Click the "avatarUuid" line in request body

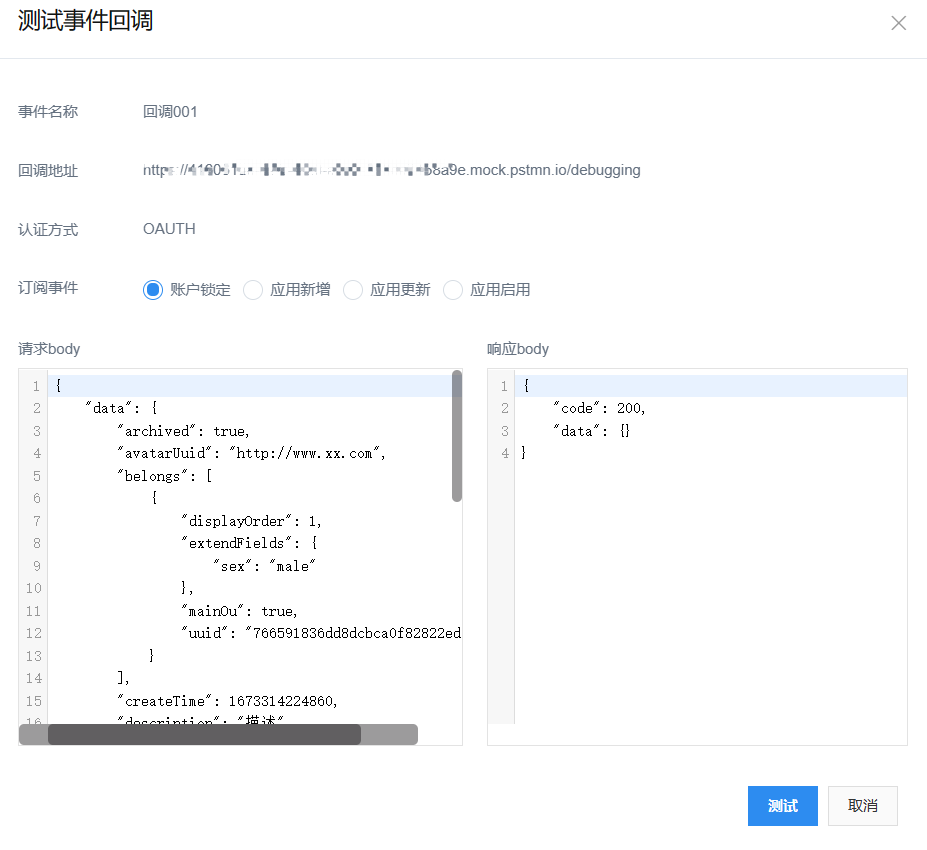tap(250, 453)
